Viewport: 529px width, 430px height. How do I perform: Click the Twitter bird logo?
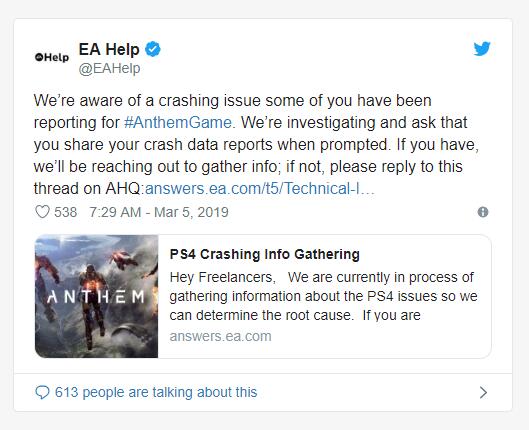(x=482, y=49)
